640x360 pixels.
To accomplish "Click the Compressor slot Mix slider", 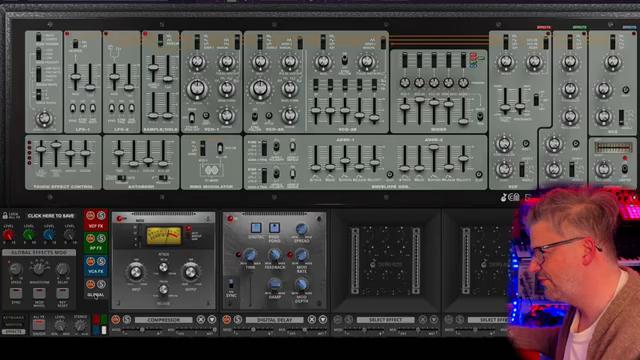I will coord(195,330).
